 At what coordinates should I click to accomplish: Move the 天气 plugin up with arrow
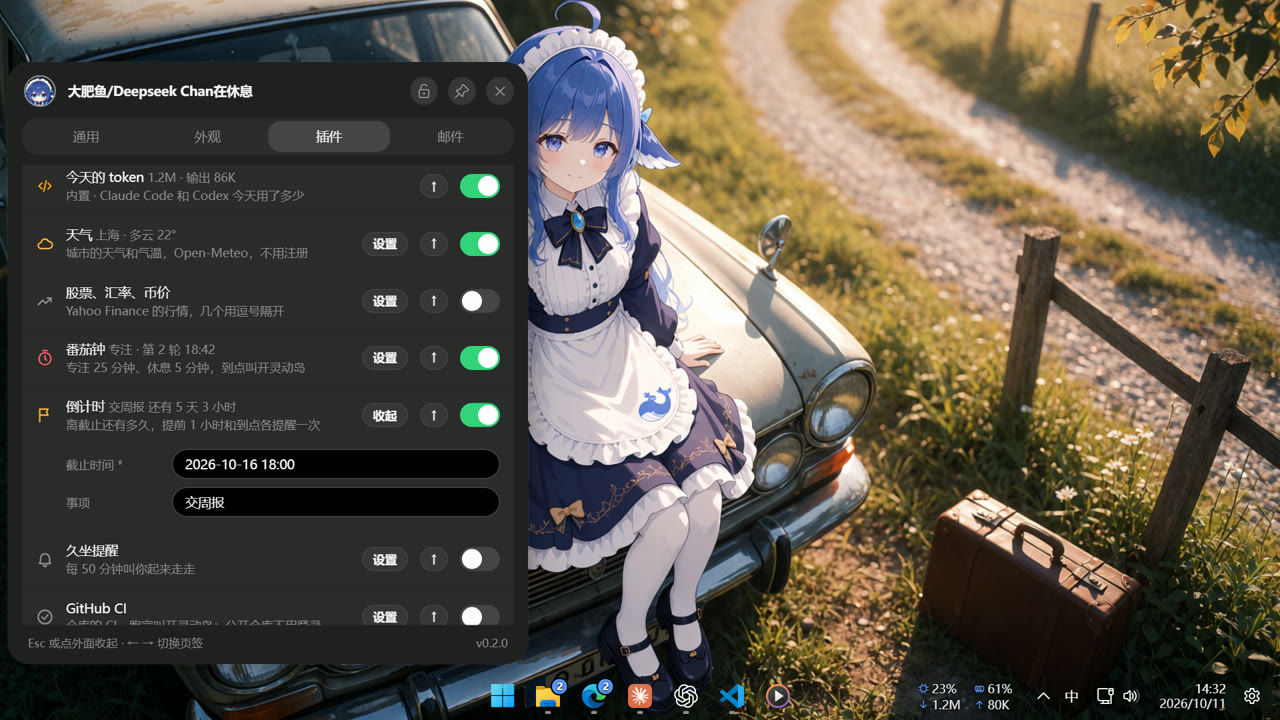point(433,244)
